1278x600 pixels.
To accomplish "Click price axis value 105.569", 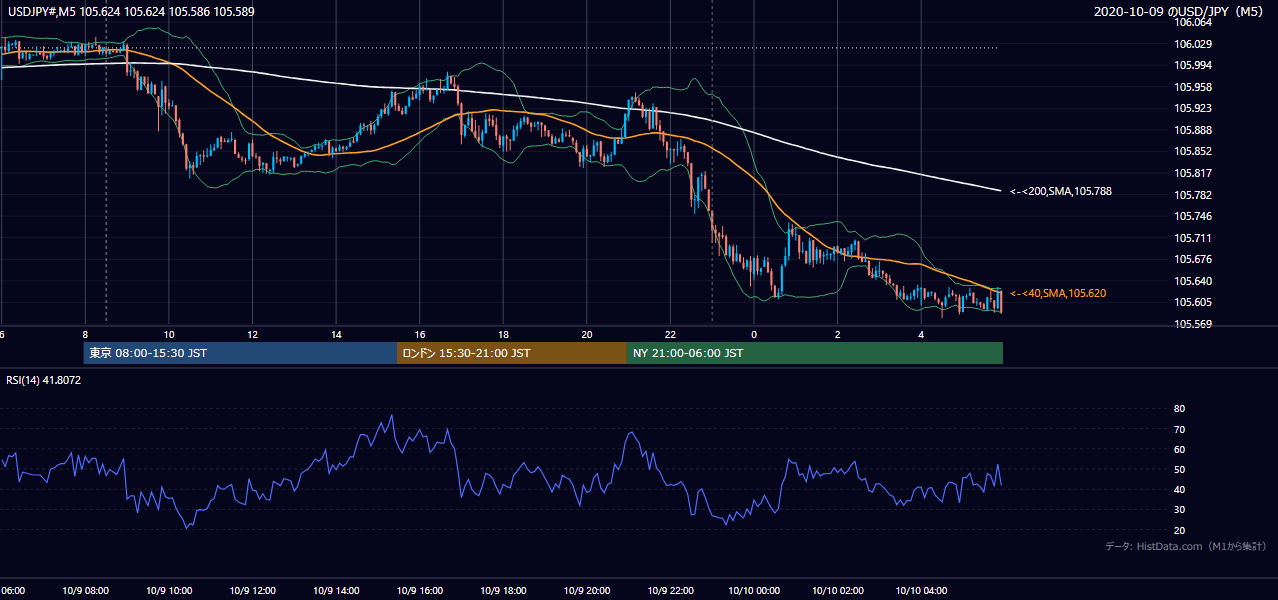I will tap(1193, 324).
